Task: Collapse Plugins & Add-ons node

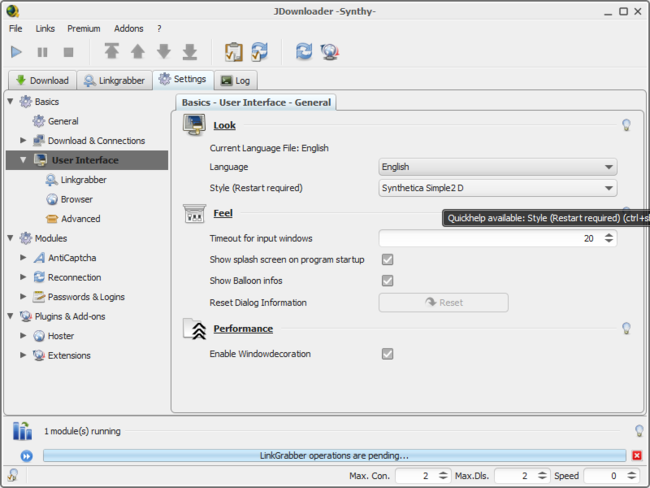Action: click(10, 316)
